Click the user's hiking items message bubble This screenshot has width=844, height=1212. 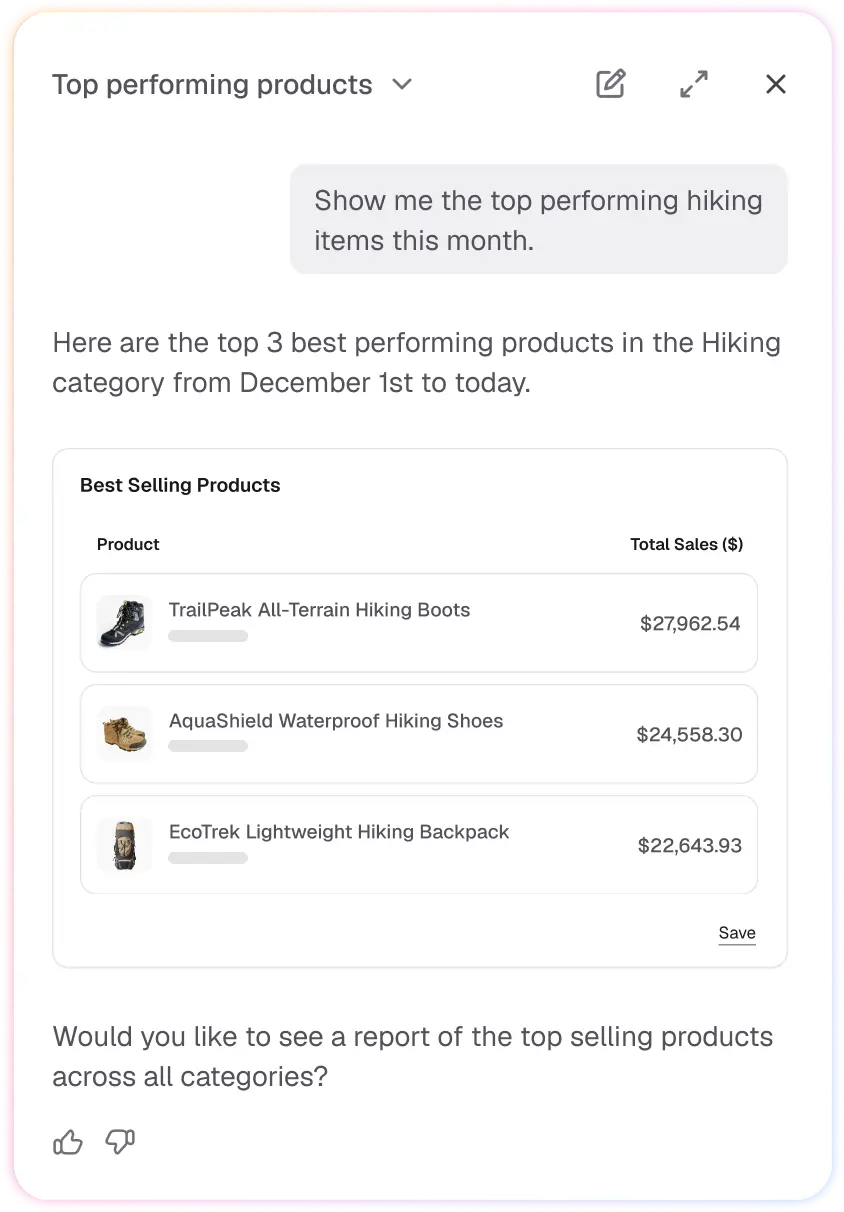[538, 219]
